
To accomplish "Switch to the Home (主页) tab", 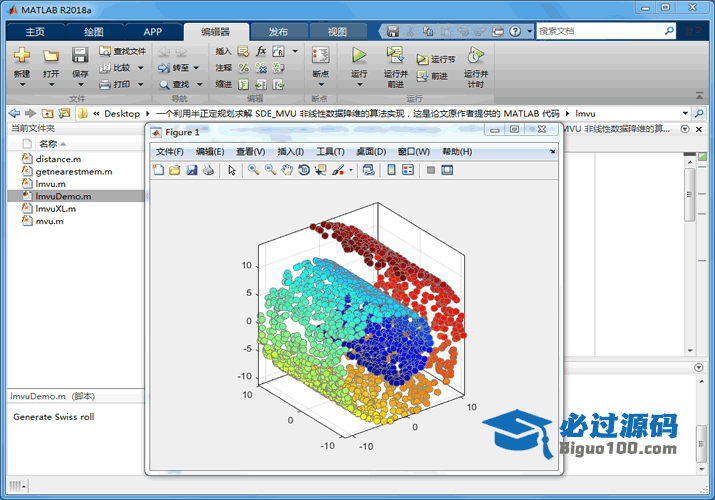I will [35, 32].
